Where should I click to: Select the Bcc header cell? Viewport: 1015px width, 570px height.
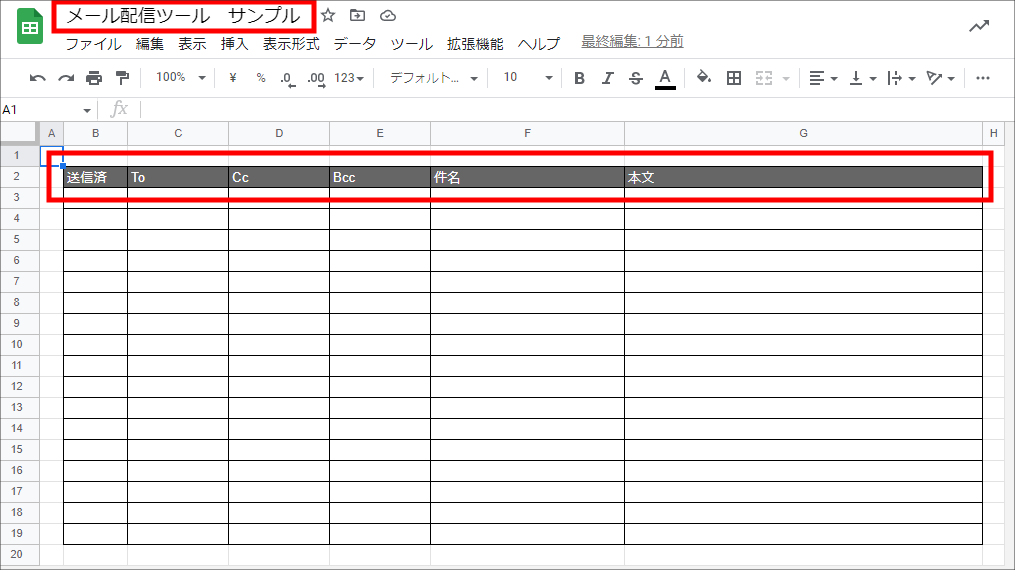(380, 177)
